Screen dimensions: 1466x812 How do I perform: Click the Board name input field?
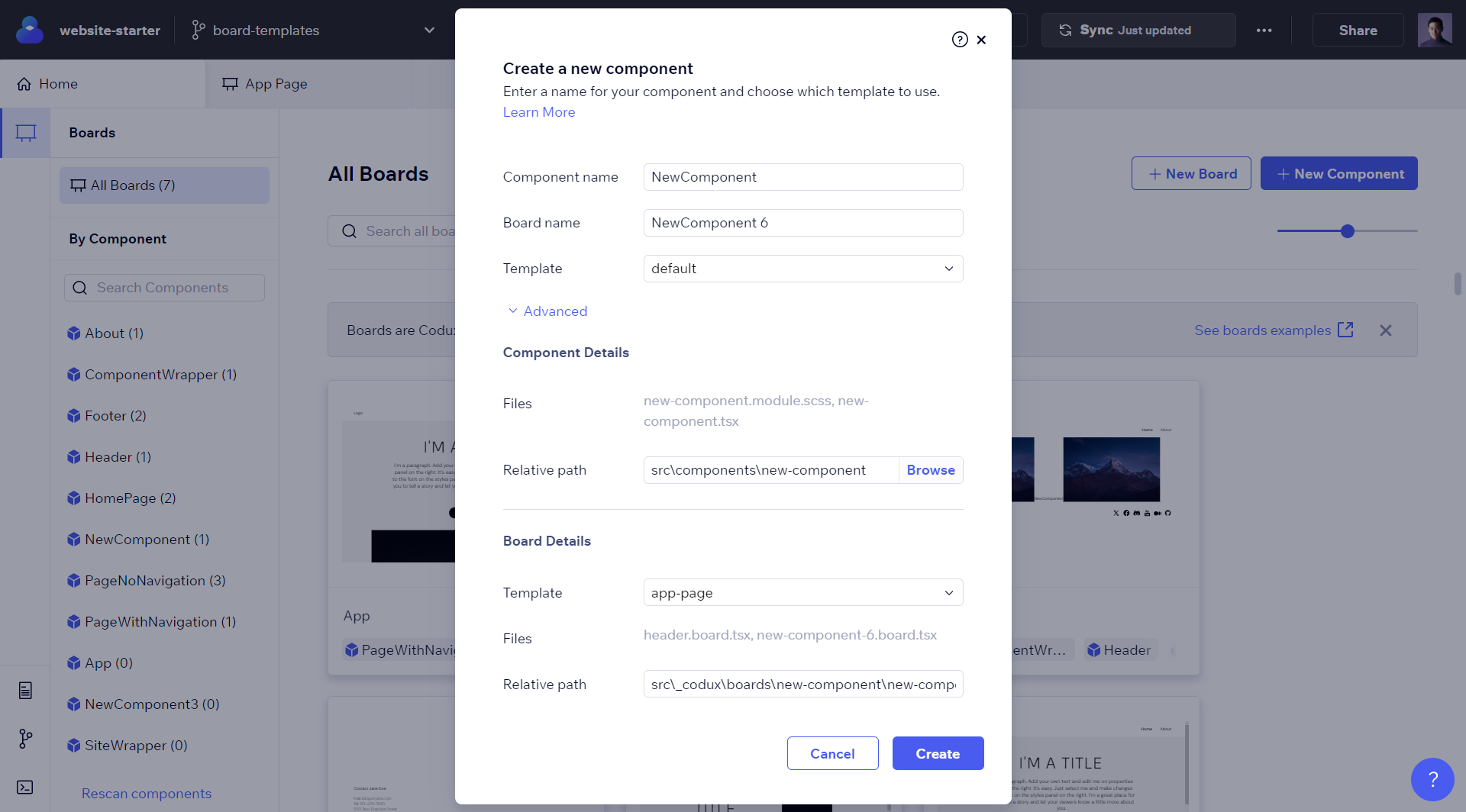coord(803,223)
